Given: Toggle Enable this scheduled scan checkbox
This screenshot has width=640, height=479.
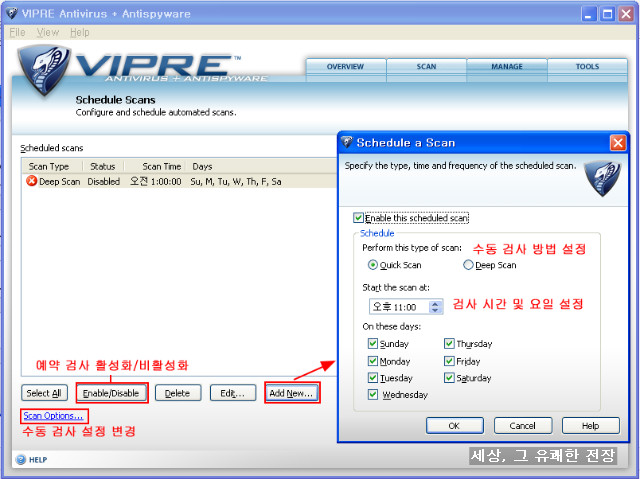Looking at the screenshot, I should click(x=358, y=218).
